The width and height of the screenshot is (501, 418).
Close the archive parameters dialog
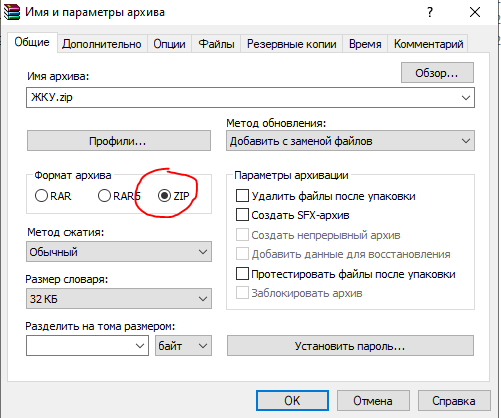point(475,12)
